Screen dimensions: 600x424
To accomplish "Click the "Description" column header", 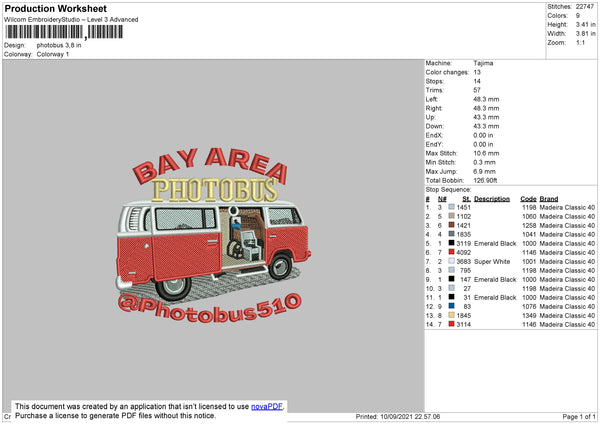I will tap(492, 199).
